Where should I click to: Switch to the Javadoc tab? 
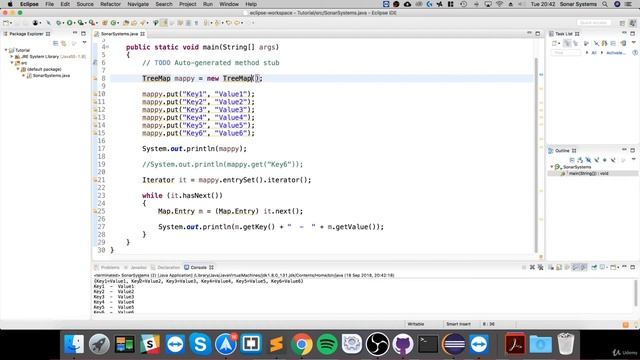point(136,267)
